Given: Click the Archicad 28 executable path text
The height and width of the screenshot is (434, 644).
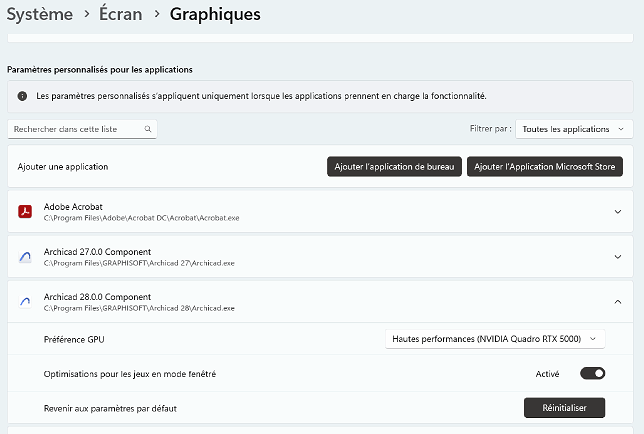Looking at the screenshot, I should pyautogui.click(x=139, y=308).
